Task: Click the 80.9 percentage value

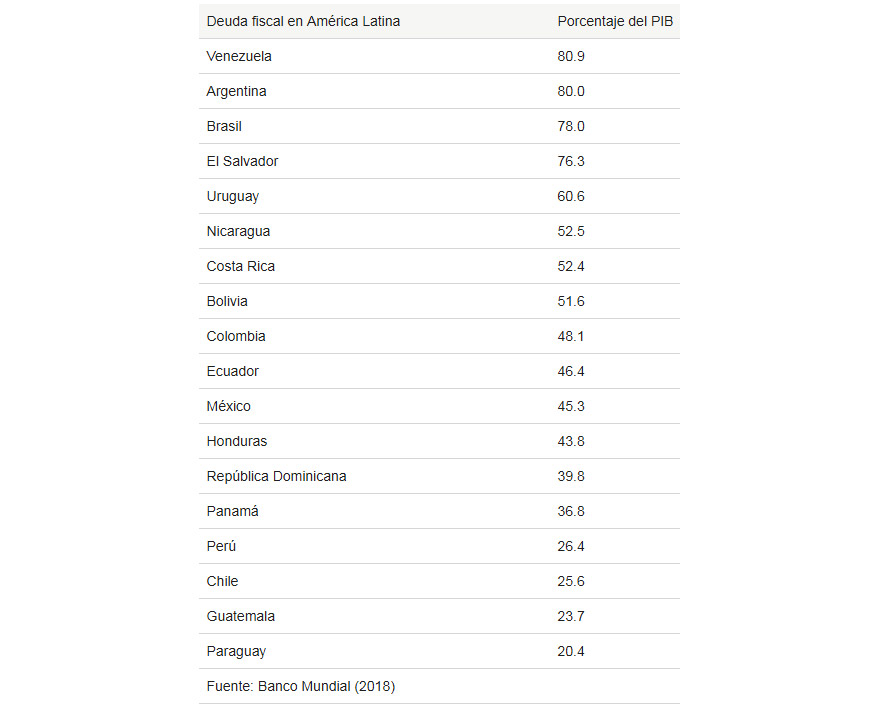Action: 571,56
